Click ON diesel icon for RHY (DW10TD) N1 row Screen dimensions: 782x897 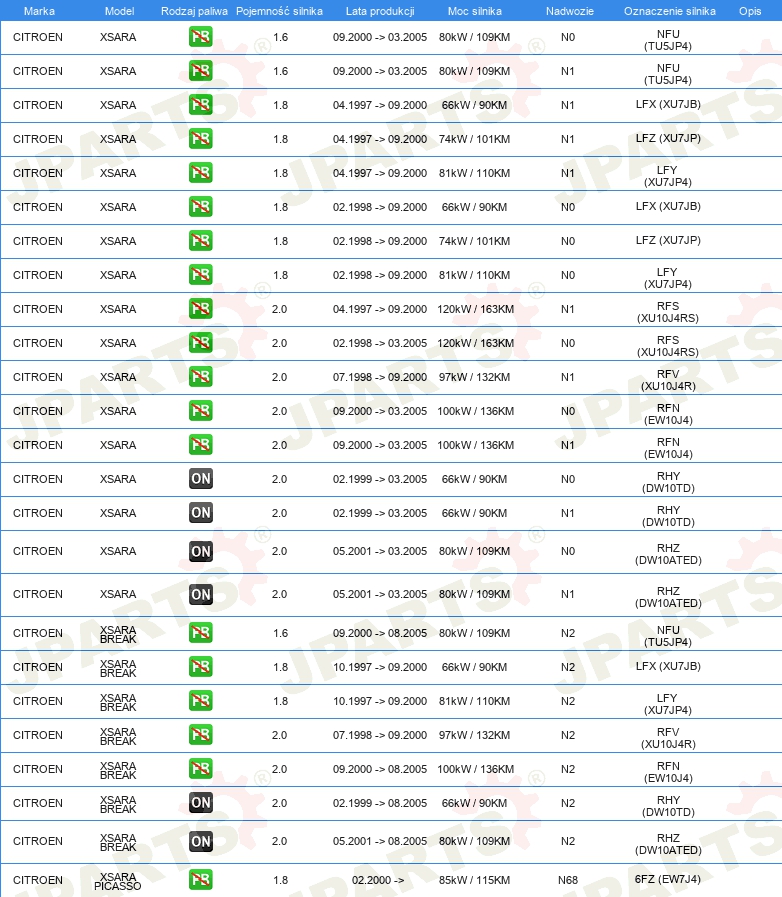201,513
